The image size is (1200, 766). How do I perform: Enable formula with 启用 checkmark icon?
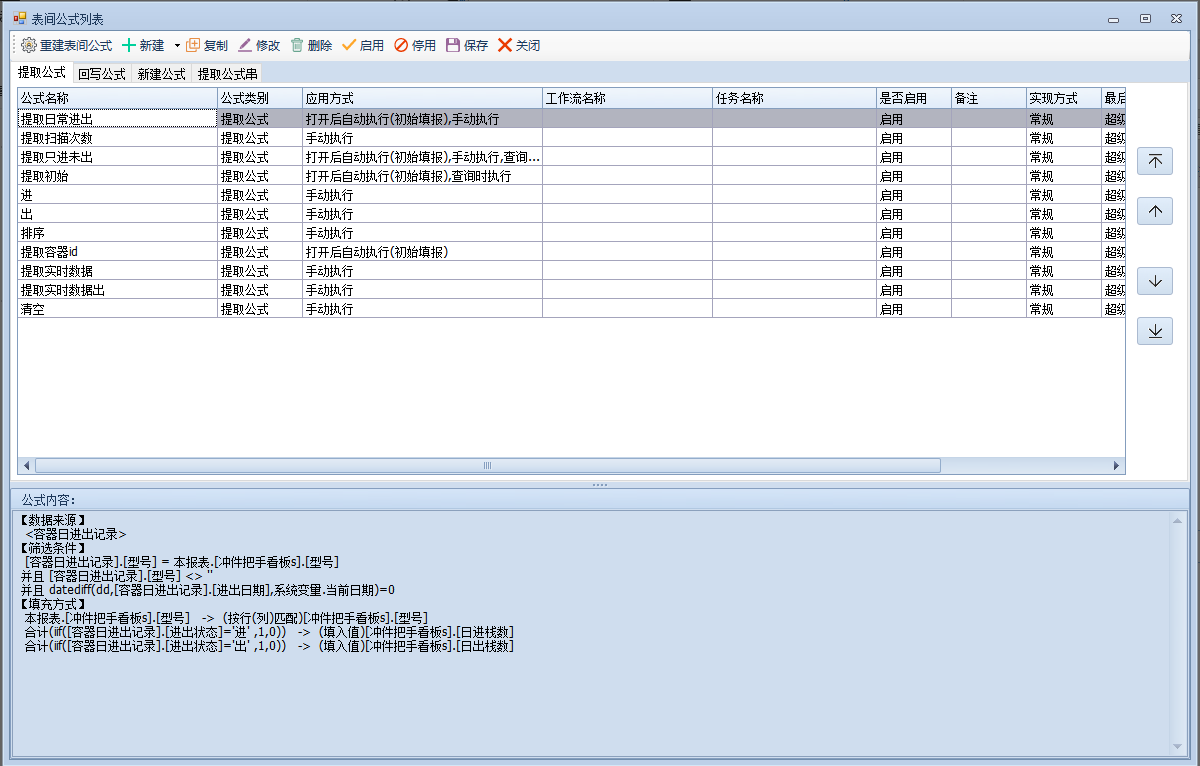[x=349, y=45]
